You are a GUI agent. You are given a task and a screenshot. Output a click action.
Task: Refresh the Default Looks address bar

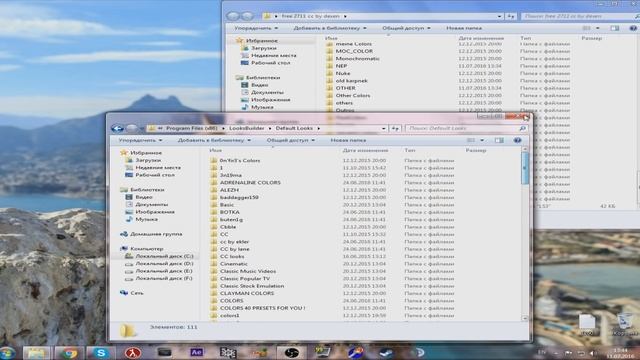pos(395,129)
